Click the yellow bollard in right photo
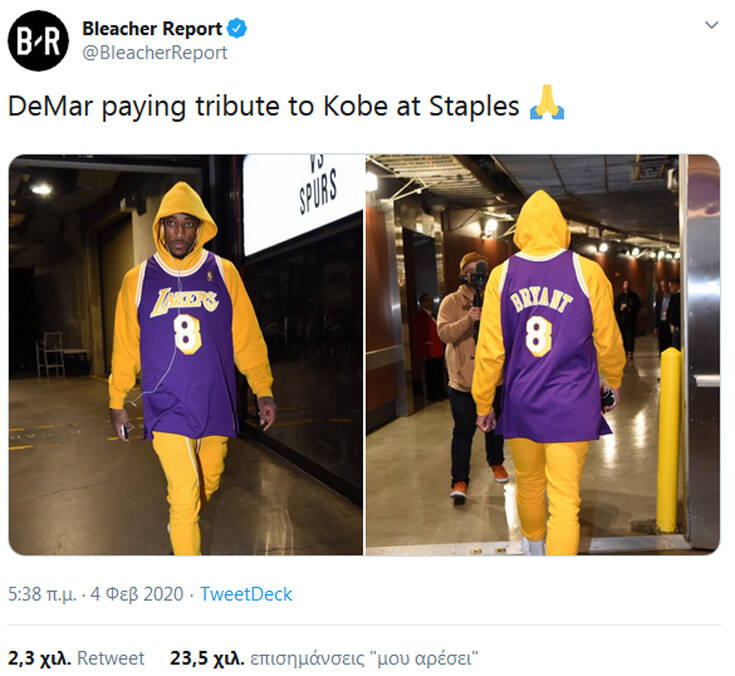The width and height of the screenshot is (735, 676). pyautogui.click(x=668, y=440)
